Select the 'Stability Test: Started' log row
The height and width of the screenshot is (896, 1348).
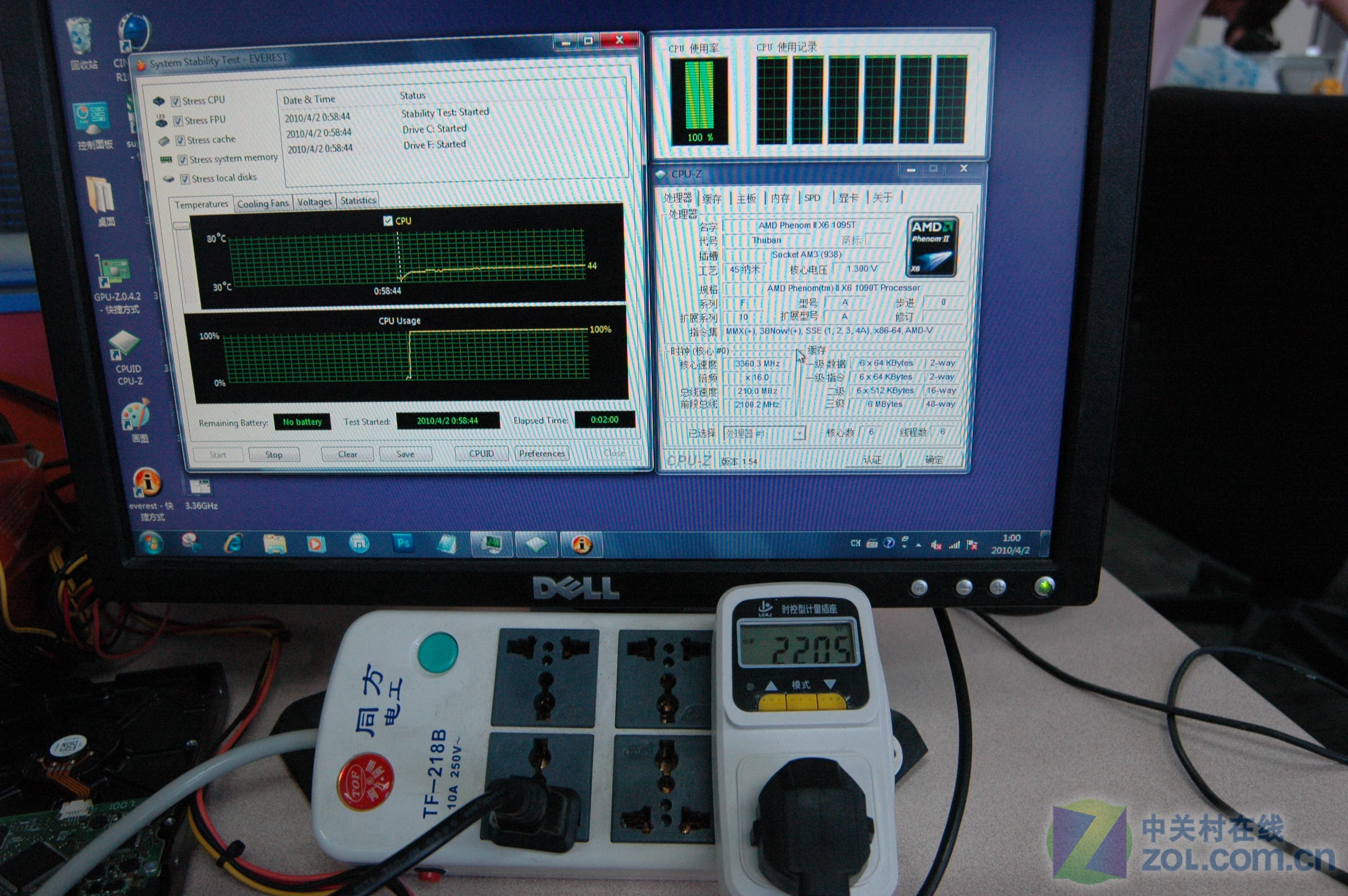(445, 112)
